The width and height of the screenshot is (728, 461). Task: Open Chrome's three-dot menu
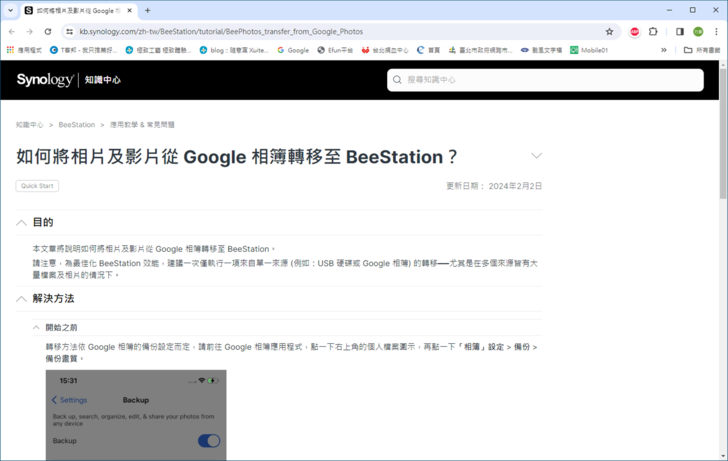pyautogui.click(x=716, y=32)
